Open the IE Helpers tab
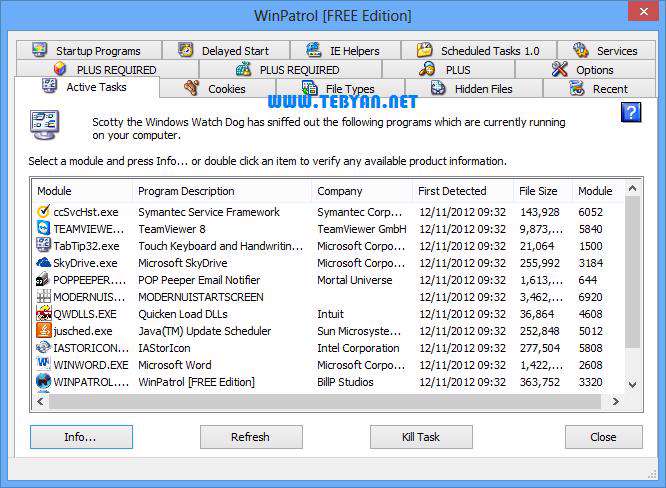 pyautogui.click(x=346, y=50)
